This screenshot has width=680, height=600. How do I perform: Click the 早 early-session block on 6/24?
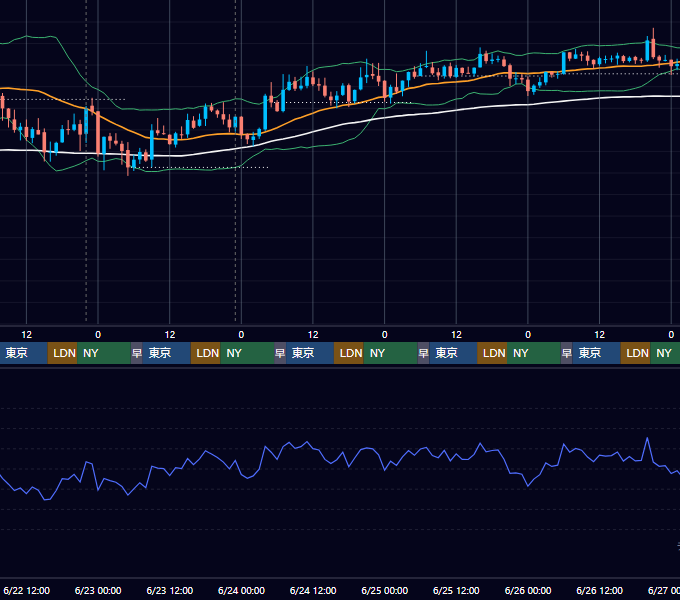tap(280, 353)
